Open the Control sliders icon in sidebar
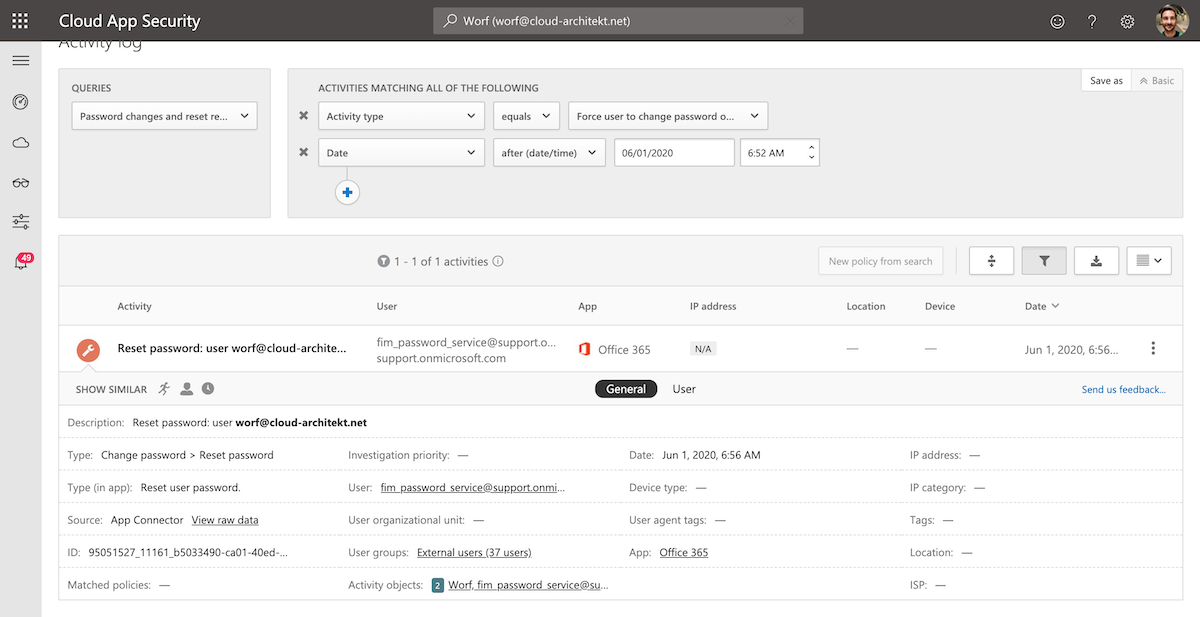Screen dimensions: 1200x617 pyautogui.click(x=20, y=222)
